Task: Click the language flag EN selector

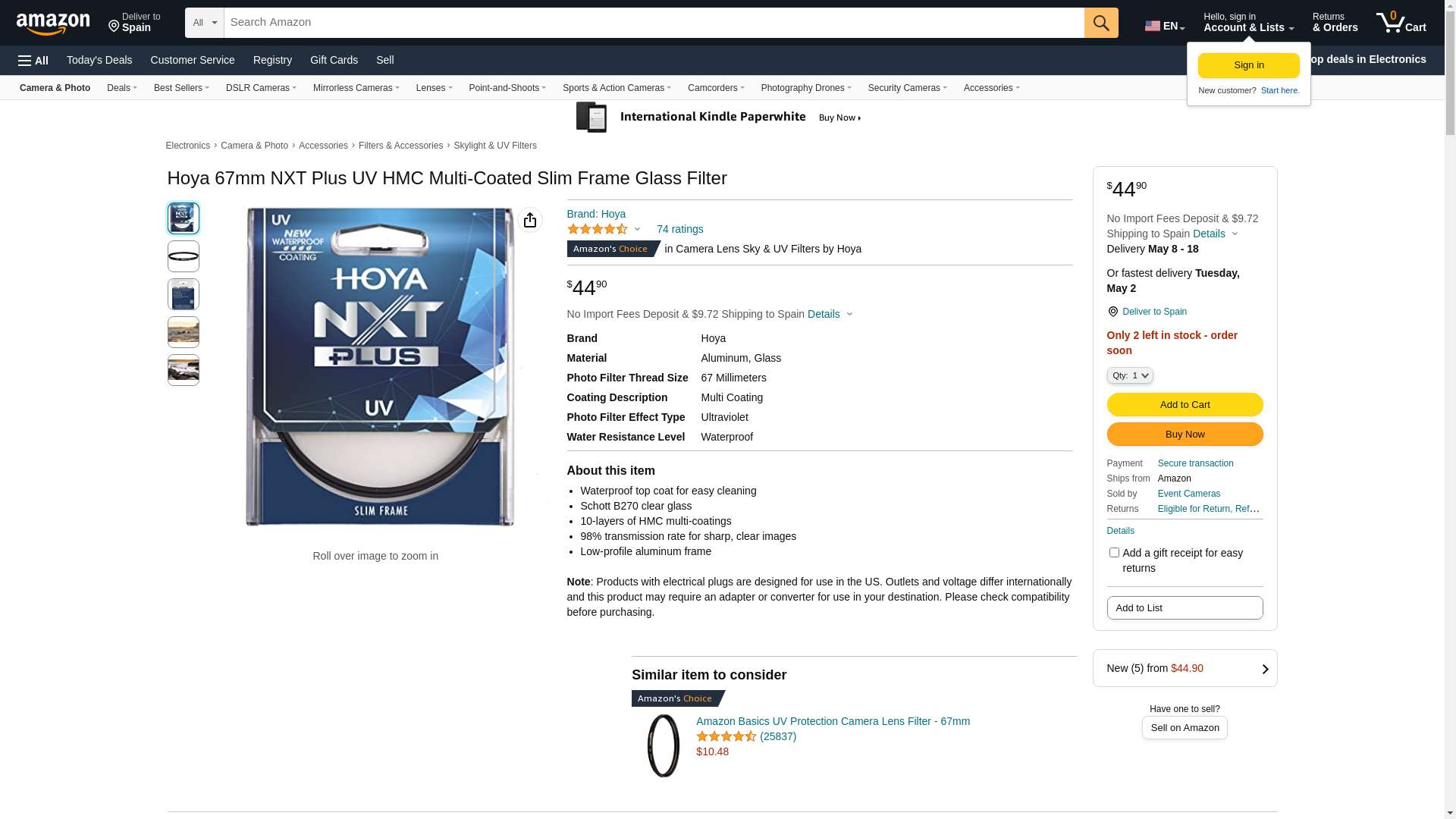Action: (x=1165, y=26)
